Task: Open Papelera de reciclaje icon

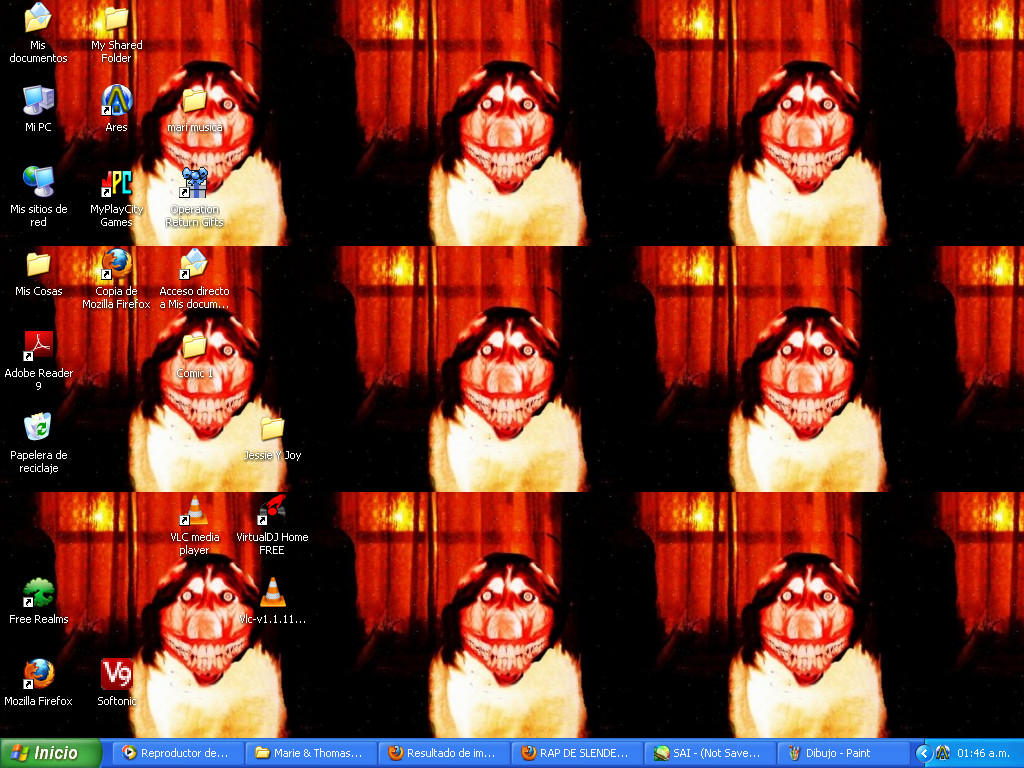Action: click(x=38, y=443)
